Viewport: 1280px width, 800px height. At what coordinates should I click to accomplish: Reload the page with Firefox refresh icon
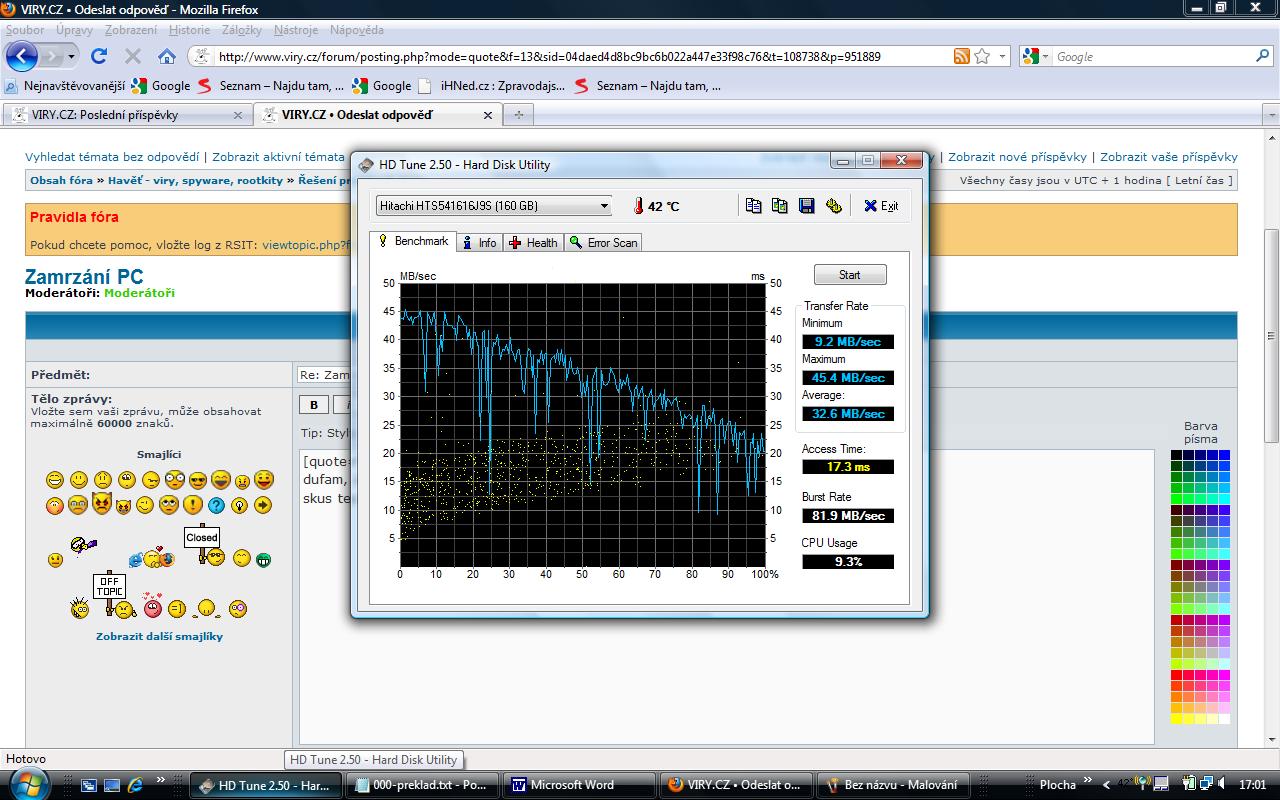(99, 56)
